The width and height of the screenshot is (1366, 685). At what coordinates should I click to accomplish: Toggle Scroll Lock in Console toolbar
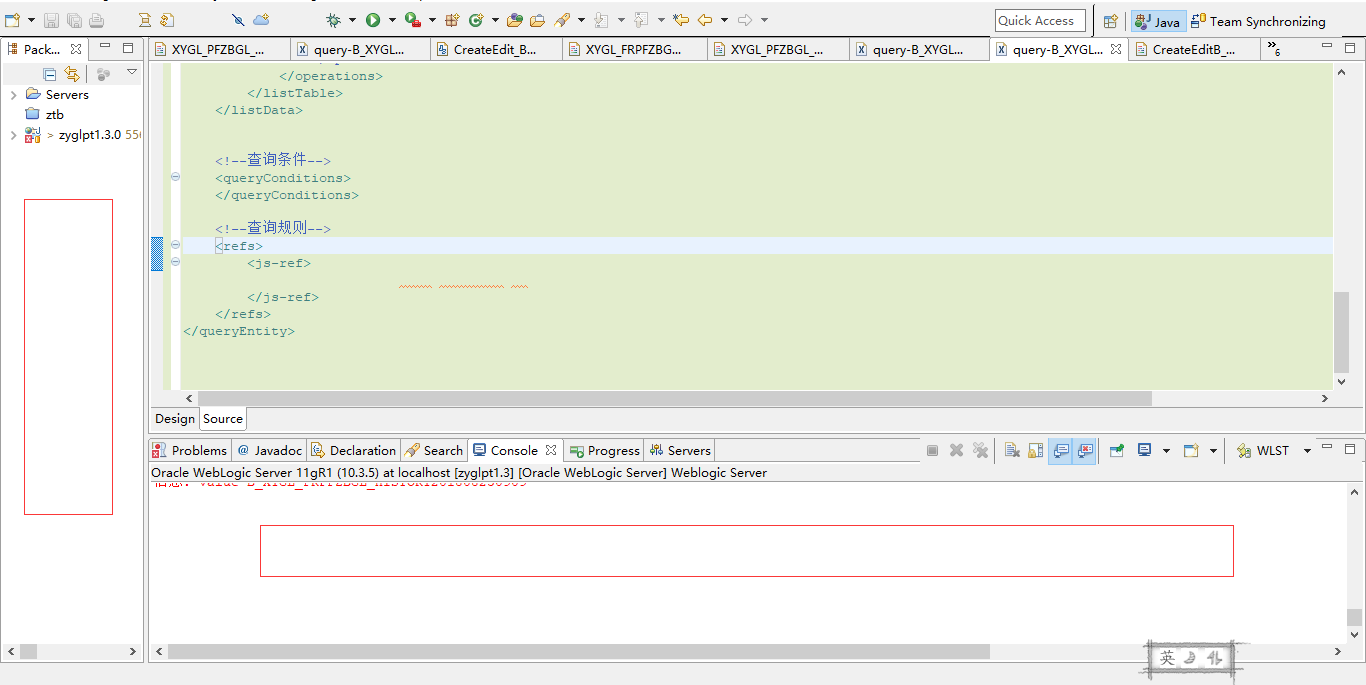1036,451
